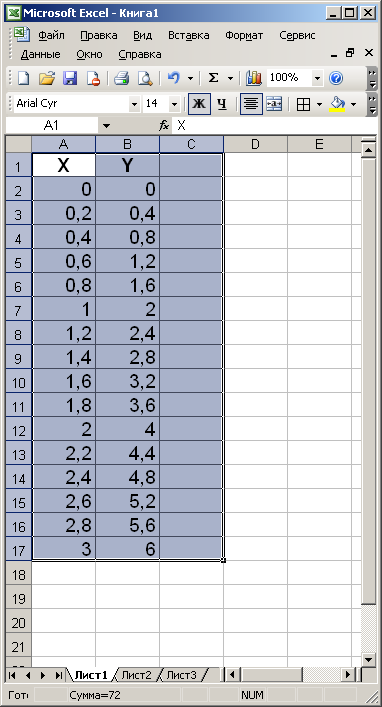
Task: Open the font size dropdown showing 14
Action: [174, 105]
